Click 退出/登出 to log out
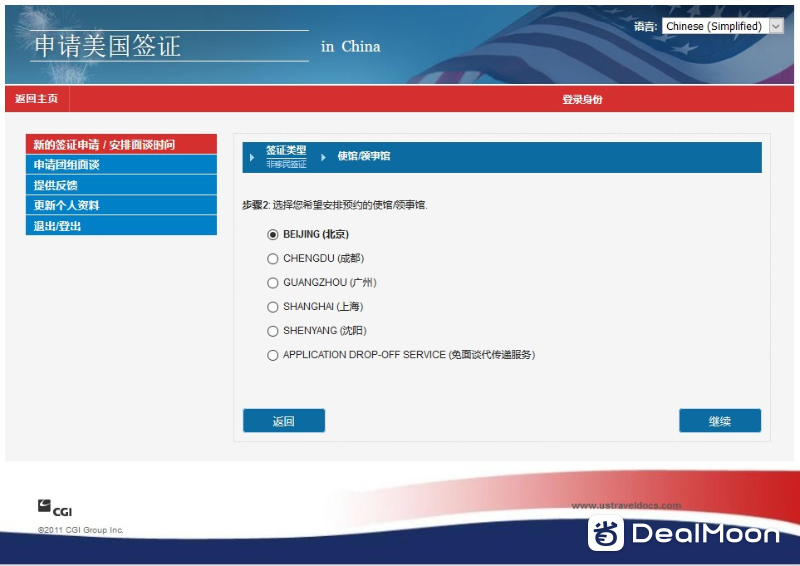The image size is (800, 566). (x=121, y=226)
